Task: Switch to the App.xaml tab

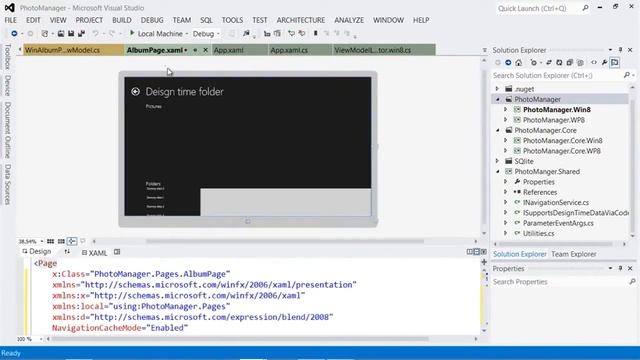Action: pos(240,50)
